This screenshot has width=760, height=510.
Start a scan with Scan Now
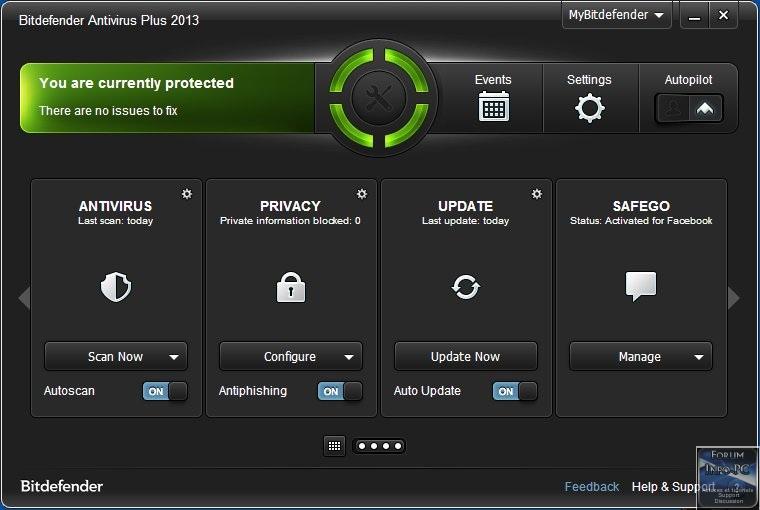click(x=115, y=357)
